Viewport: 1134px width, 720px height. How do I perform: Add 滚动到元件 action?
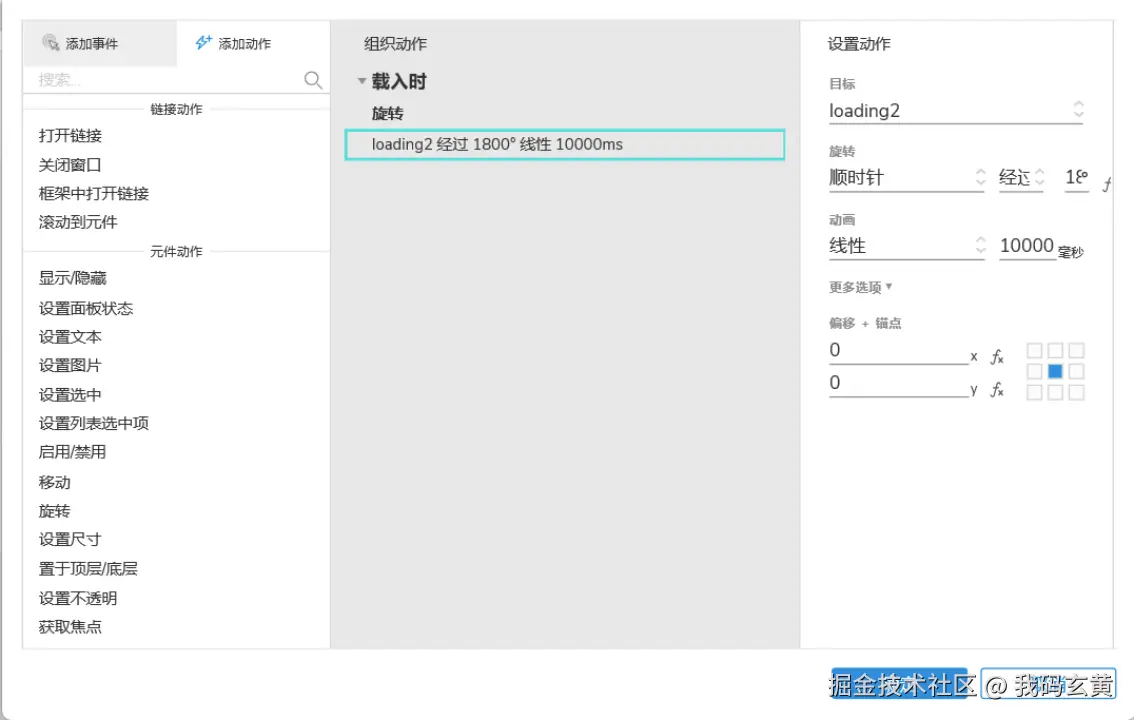pos(78,223)
